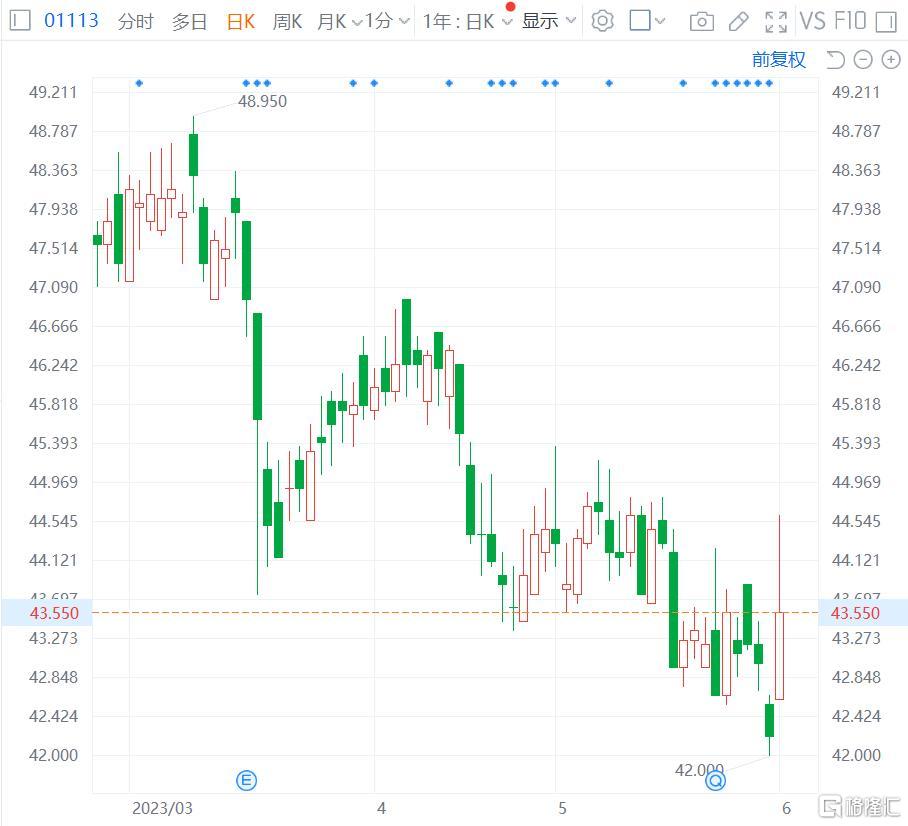Click the 2023/03 date axis label
The image size is (908, 826).
coord(162,808)
